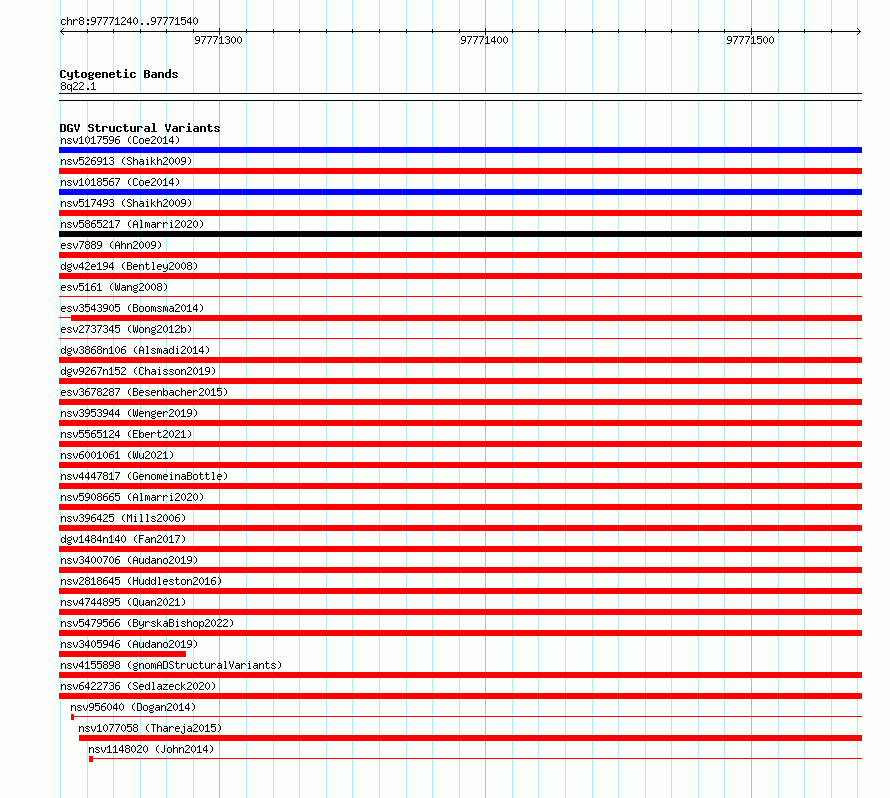Open nsv3405946 (Audano2019) label

tap(129, 644)
